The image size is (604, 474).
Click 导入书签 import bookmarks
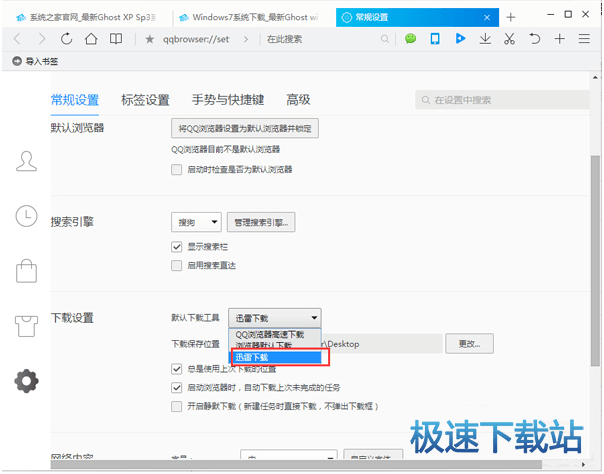pyautogui.click(x=35, y=61)
